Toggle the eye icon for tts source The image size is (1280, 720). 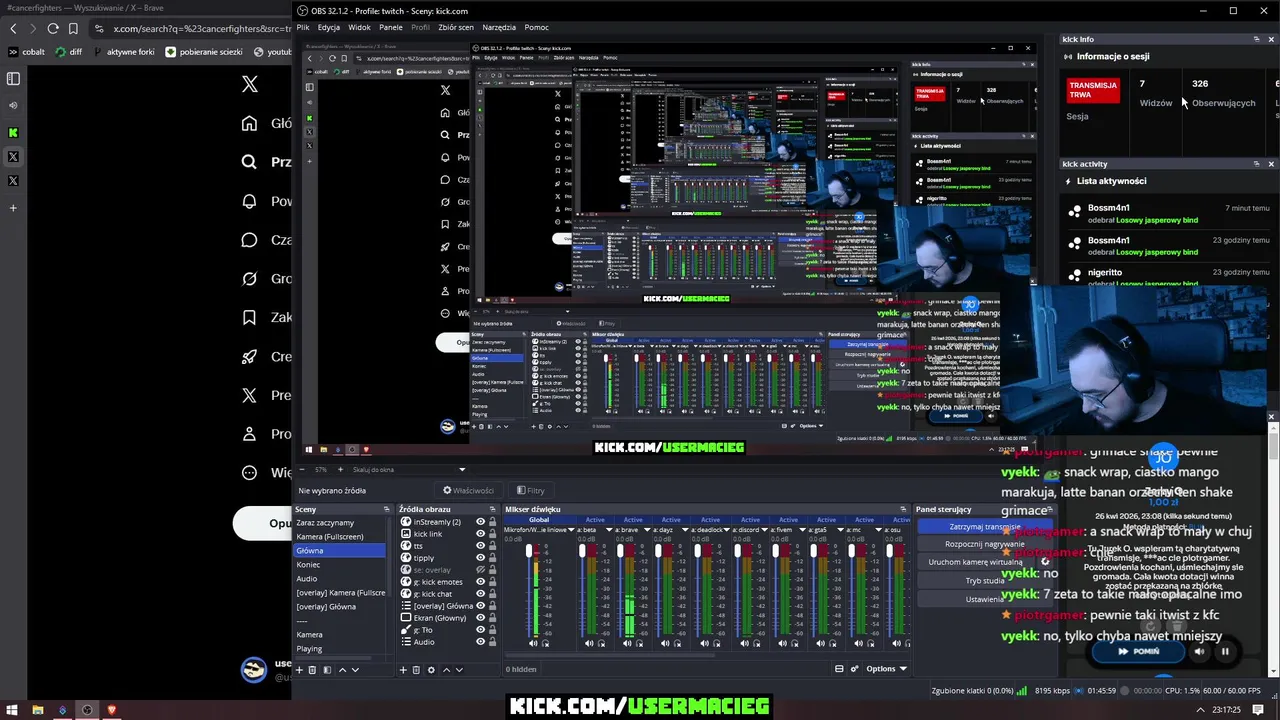click(480, 546)
